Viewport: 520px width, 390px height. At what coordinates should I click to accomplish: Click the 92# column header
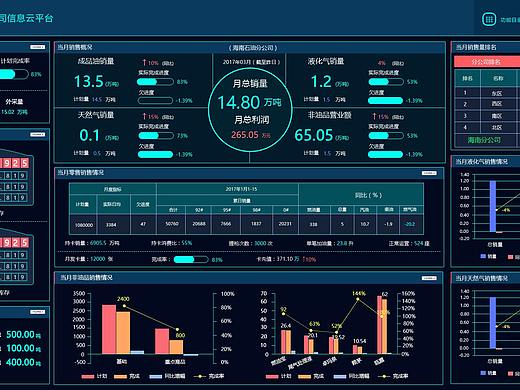pos(199,210)
